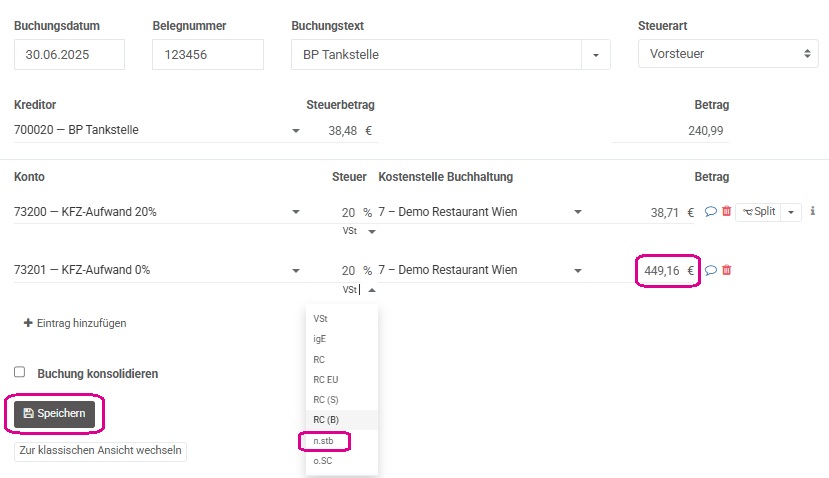Expand the Split button dropdown arrow

[x=791, y=212]
